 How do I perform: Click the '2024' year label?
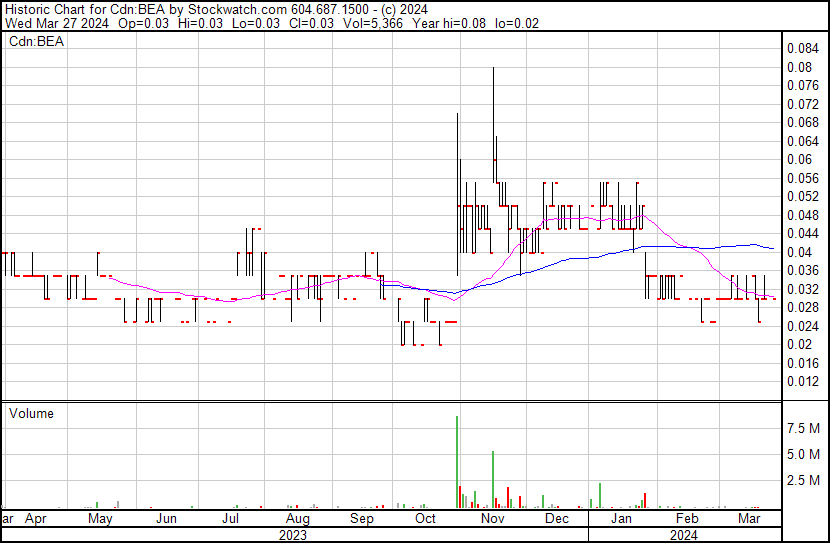click(x=684, y=536)
